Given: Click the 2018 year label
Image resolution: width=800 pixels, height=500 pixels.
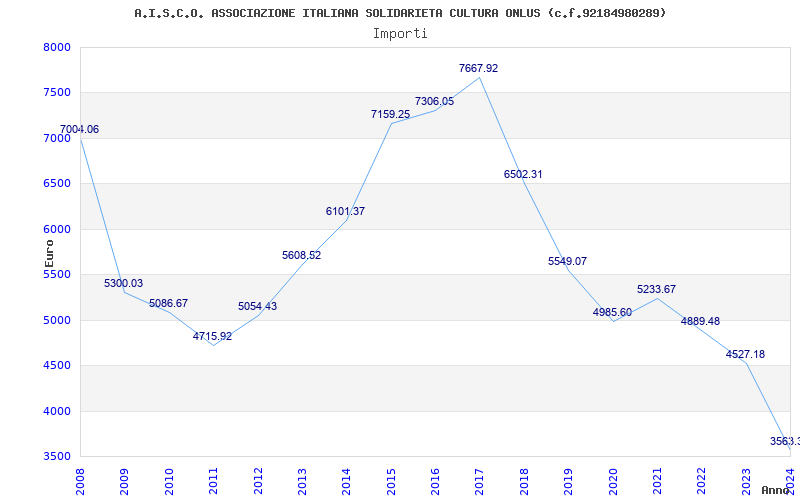Looking at the screenshot, I should point(524,481).
